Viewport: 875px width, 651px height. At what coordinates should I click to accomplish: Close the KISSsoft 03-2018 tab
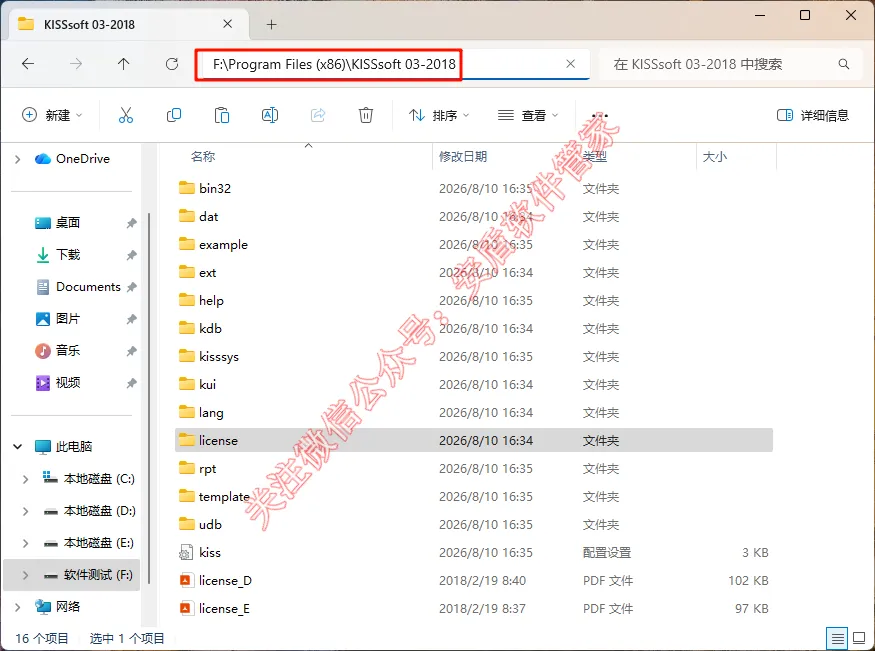pos(228,24)
